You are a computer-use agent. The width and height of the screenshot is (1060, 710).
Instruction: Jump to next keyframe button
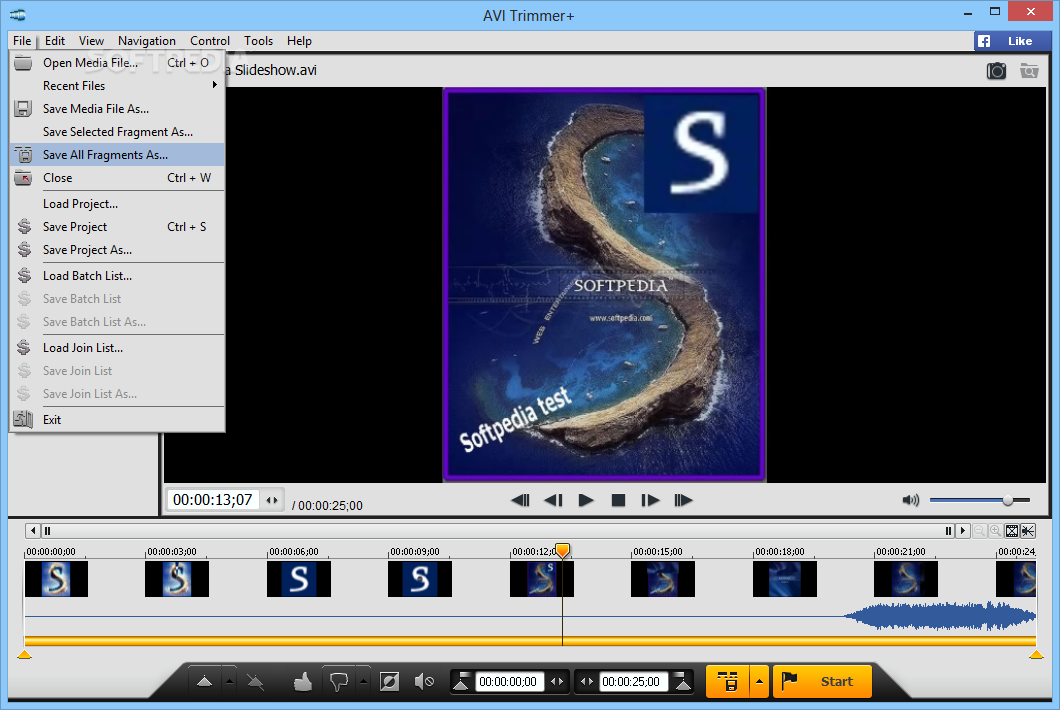(683, 500)
